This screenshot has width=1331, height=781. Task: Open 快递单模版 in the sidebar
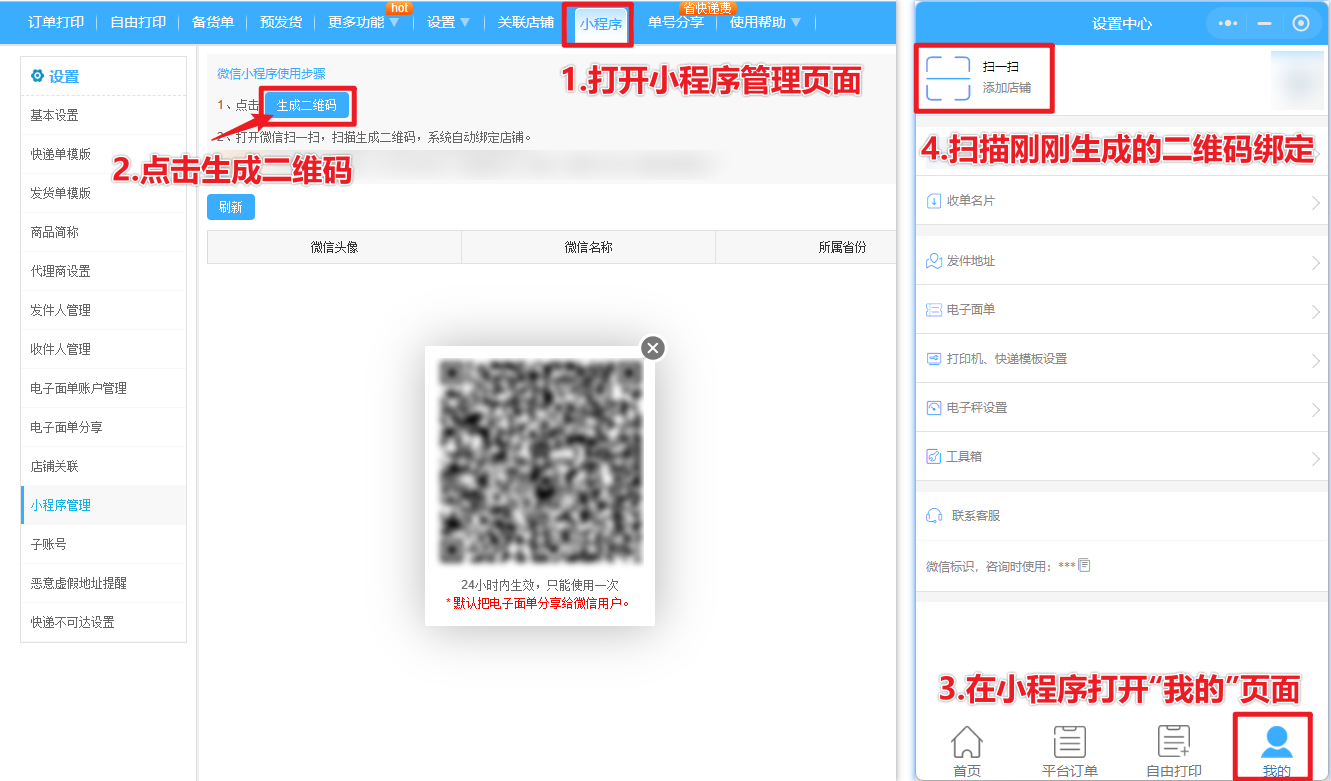[x=103, y=154]
